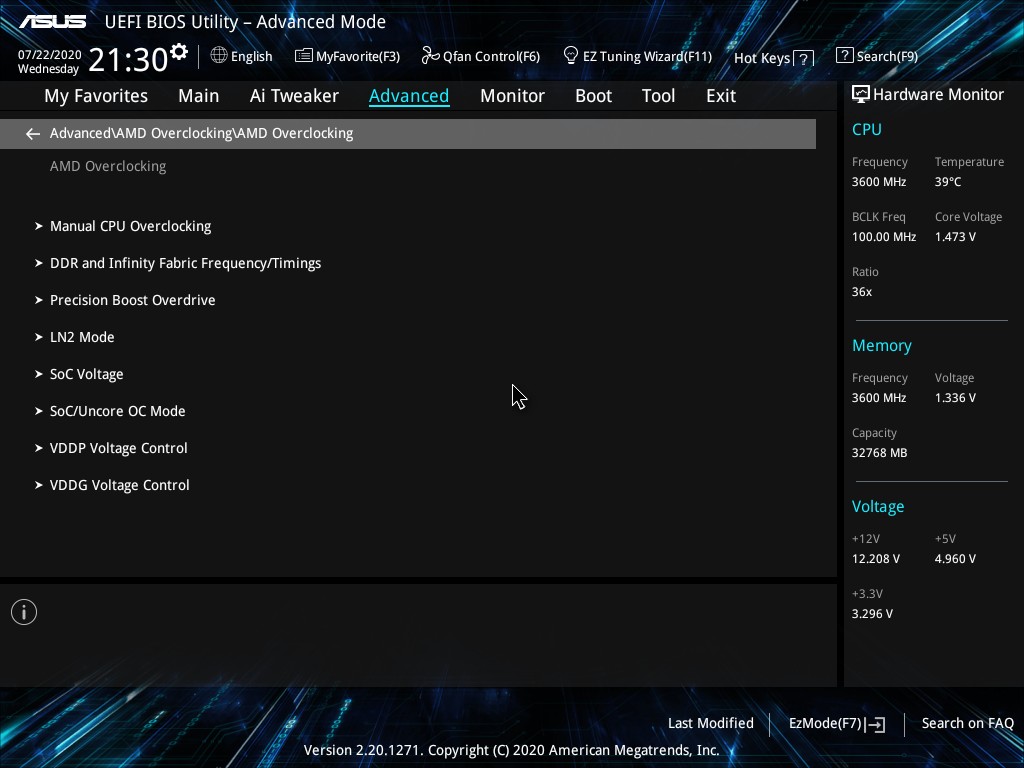The image size is (1024, 768).
Task: Open Search(F9) in the top bar
Action: (x=876, y=56)
